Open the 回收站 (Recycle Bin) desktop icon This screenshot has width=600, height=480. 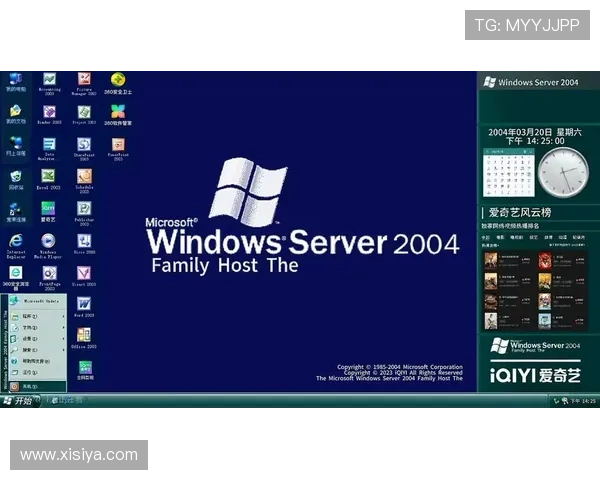[x=16, y=180]
